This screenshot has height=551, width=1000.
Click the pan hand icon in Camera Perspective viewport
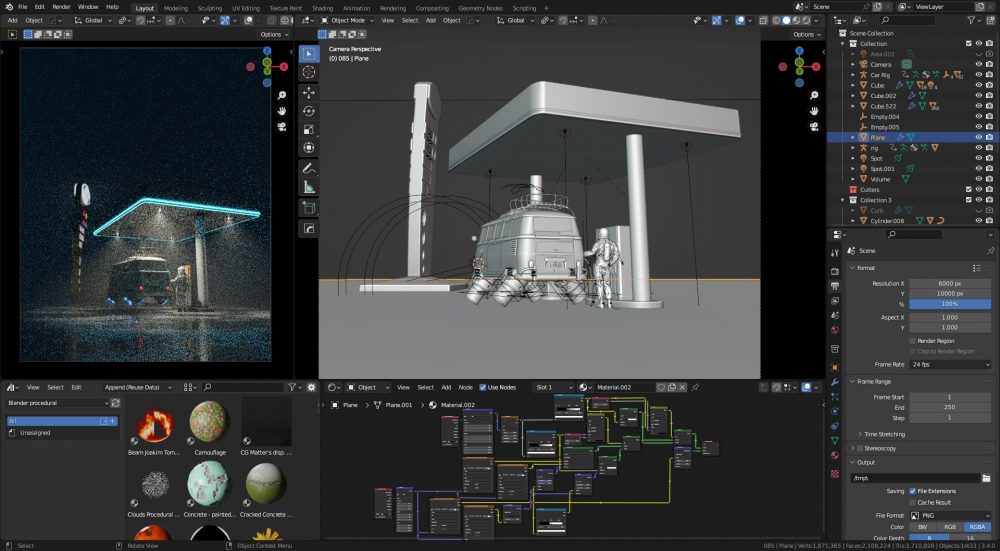tap(814, 111)
